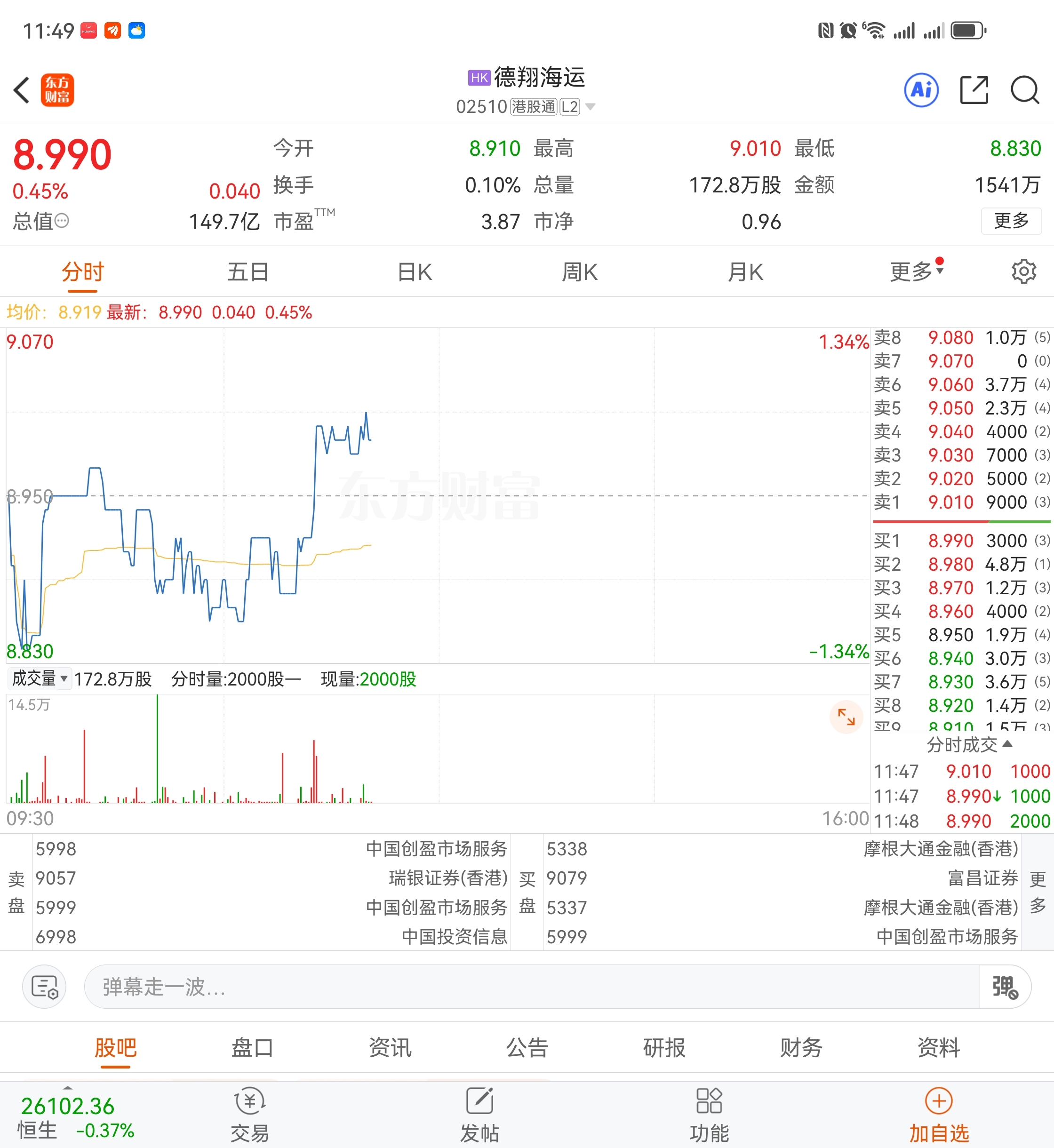Screen dimensions: 1054x1148
Task: Switch to the 日K tab
Action: coord(415,272)
